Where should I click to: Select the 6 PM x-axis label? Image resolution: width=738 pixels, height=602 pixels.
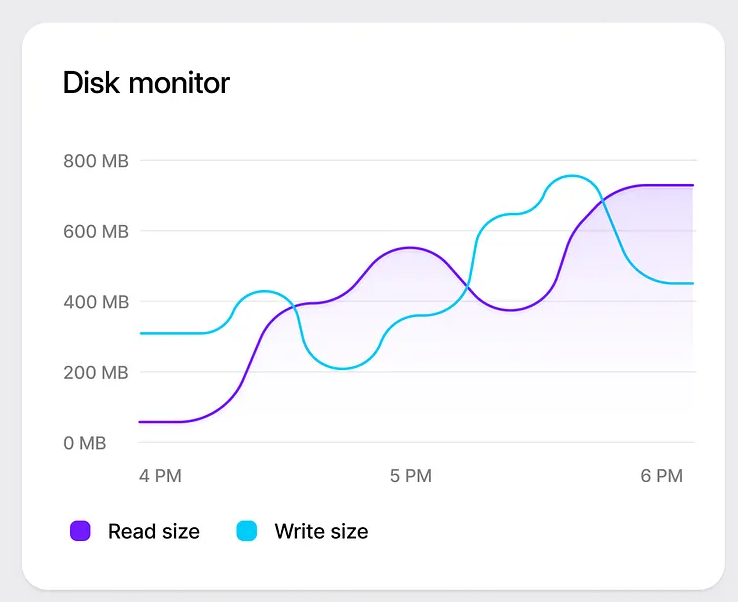[661, 476]
